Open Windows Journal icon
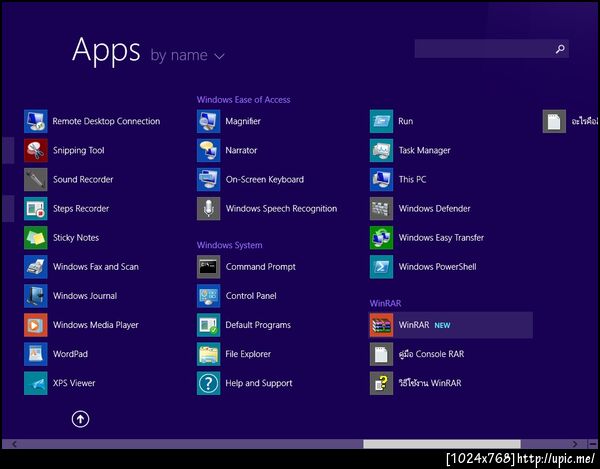600x469 pixels. pos(36,296)
